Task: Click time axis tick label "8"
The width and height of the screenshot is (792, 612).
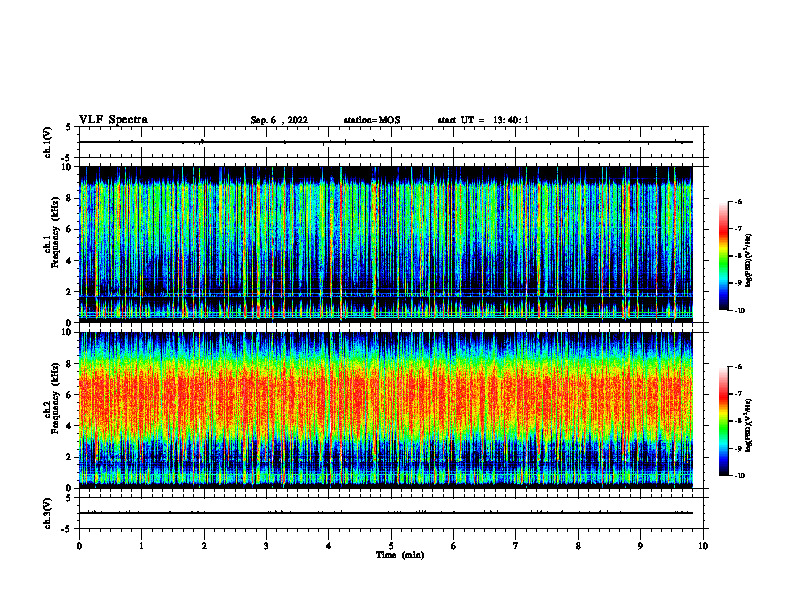Action: [x=578, y=546]
